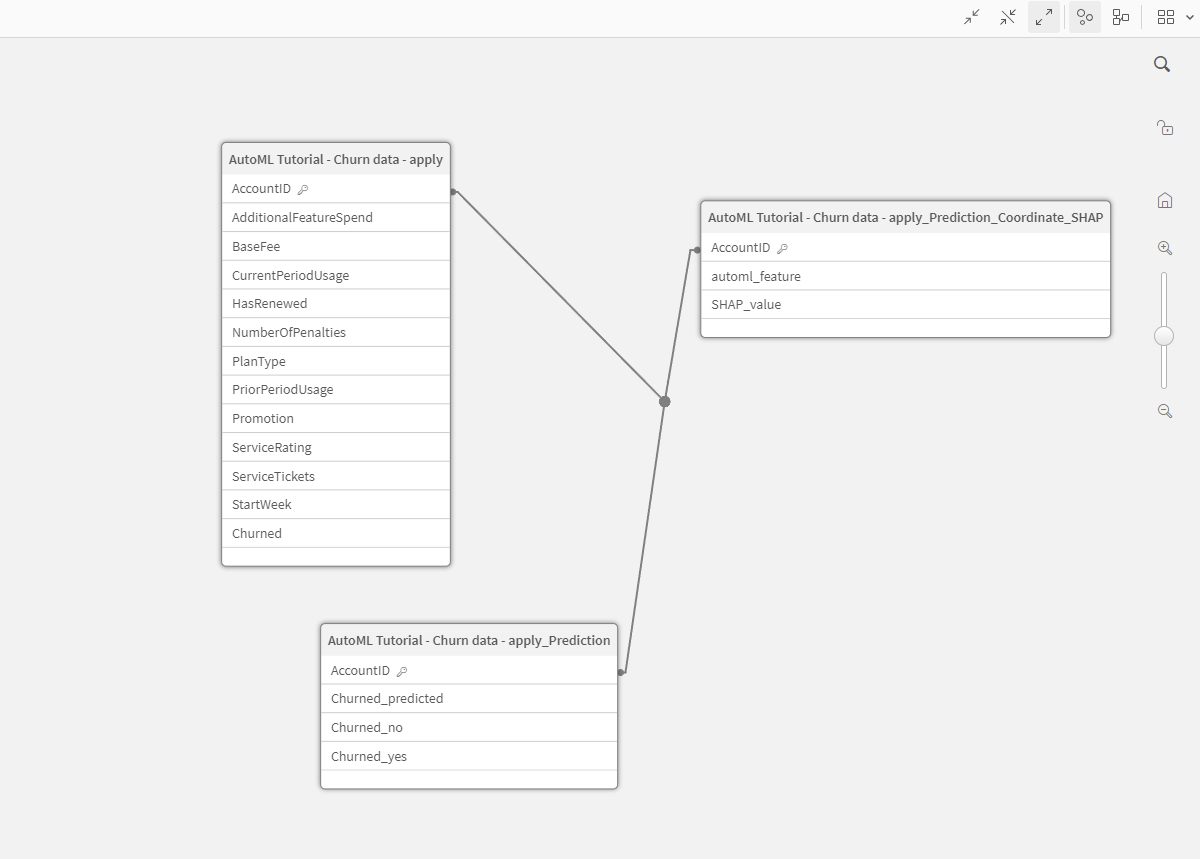The image size is (1200, 859).
Task: Zoom out with the minus magnifier
Action: pyautogui.click(x=1164, y=411)
